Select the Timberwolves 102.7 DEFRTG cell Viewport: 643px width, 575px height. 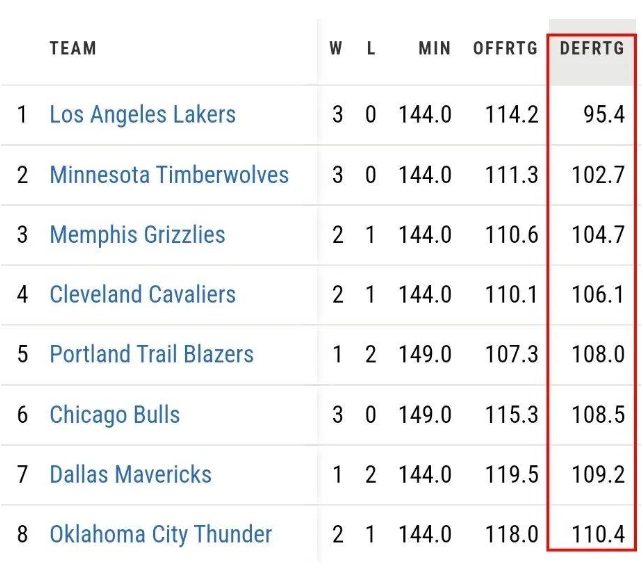598,175
